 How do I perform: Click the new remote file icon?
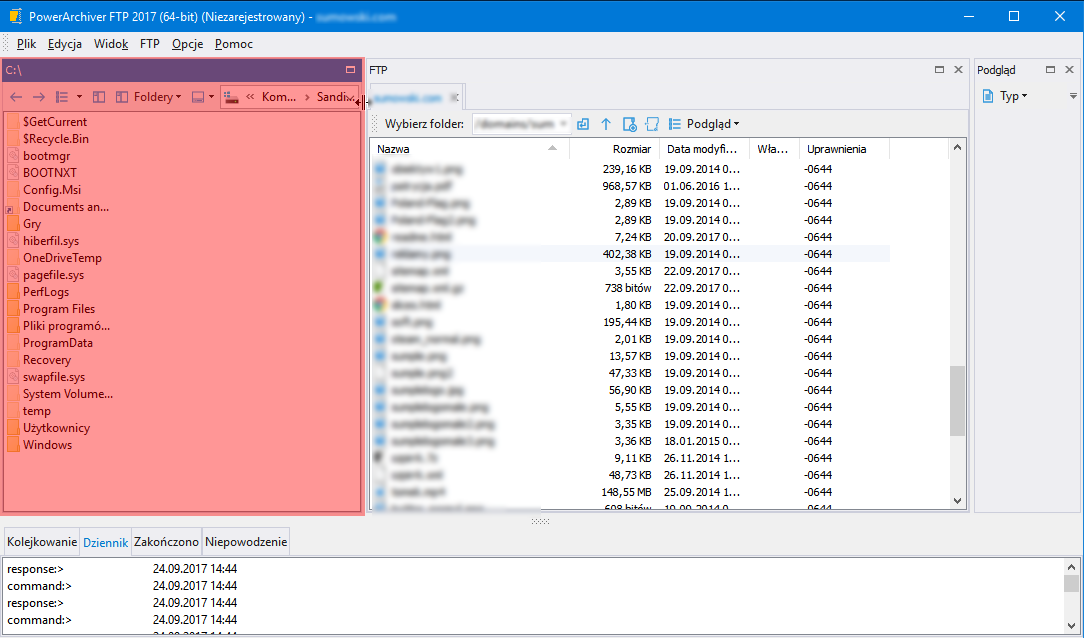(629, 124)
